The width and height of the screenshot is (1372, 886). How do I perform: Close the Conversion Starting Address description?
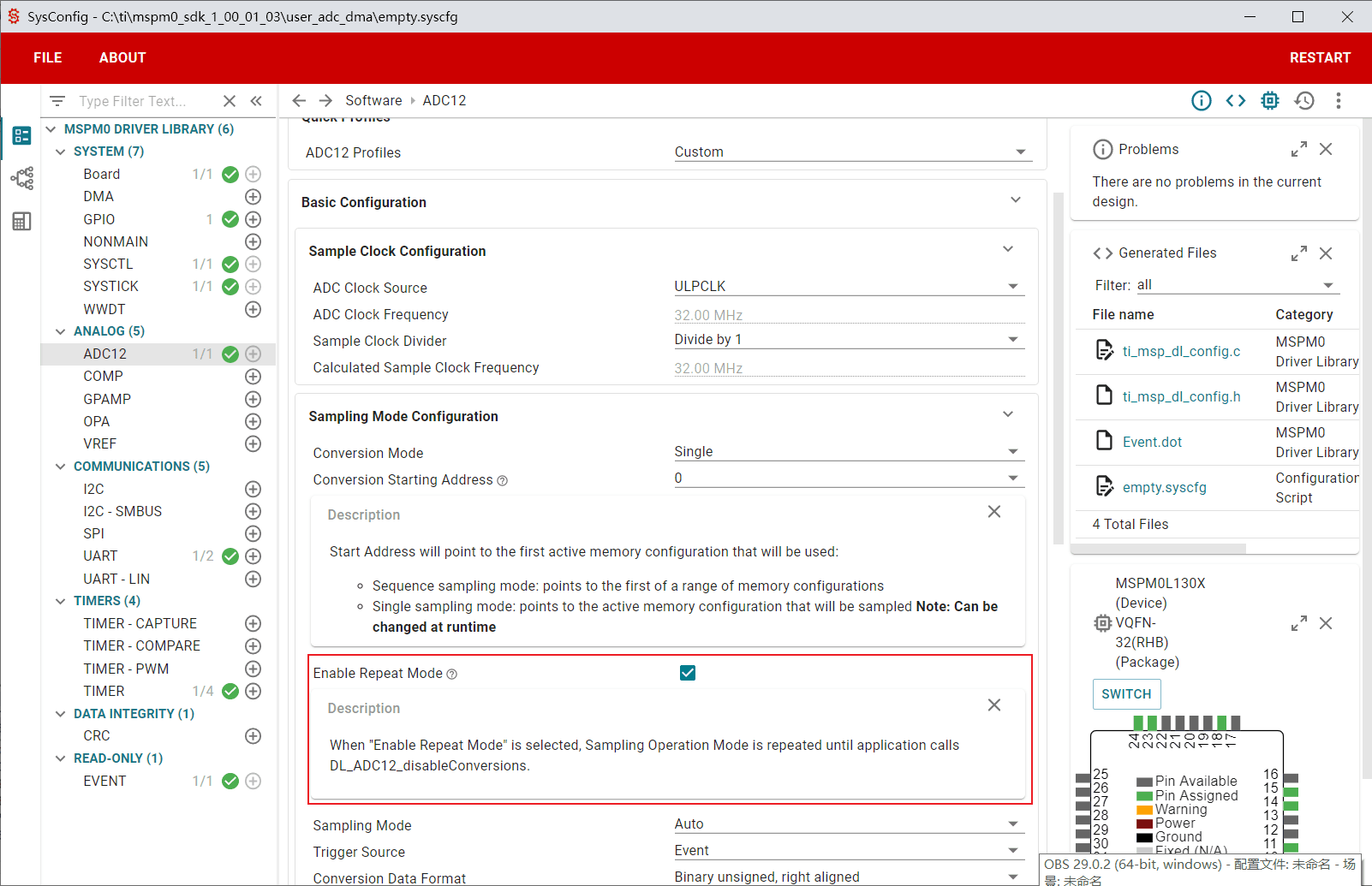(994, 511)
